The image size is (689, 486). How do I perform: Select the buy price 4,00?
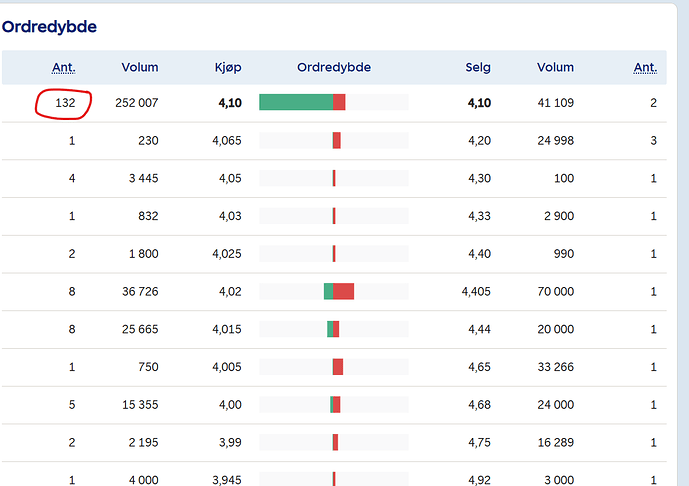pos(229,404)
